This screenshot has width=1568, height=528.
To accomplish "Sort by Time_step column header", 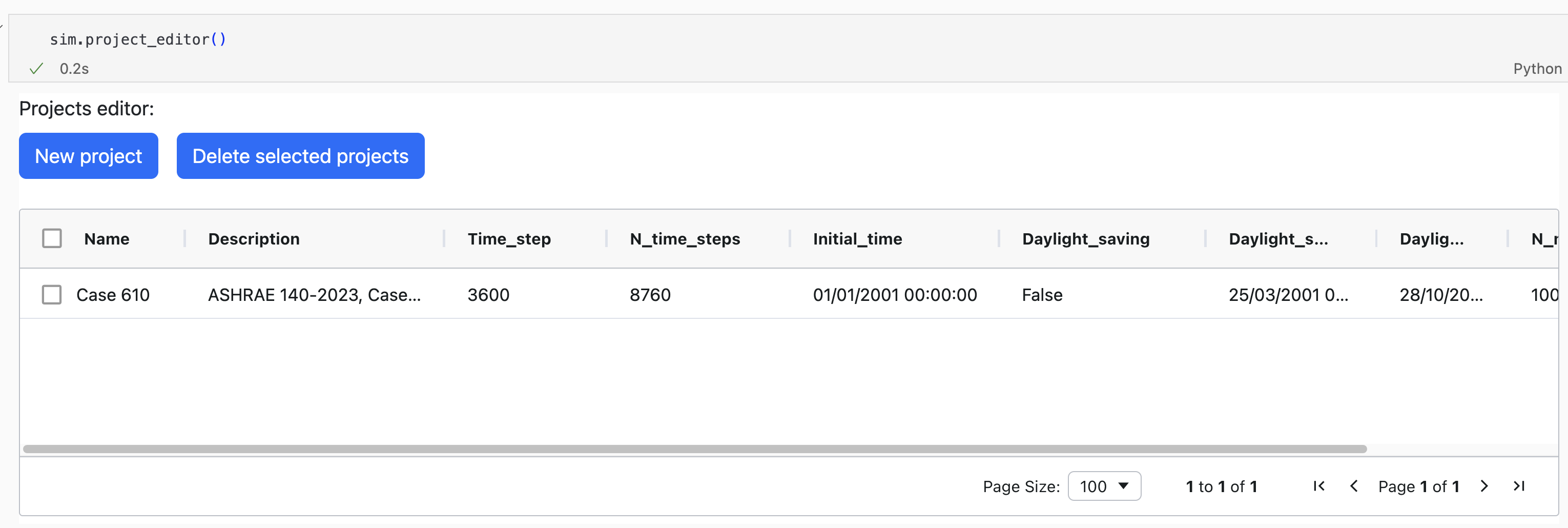I will 509,239.
